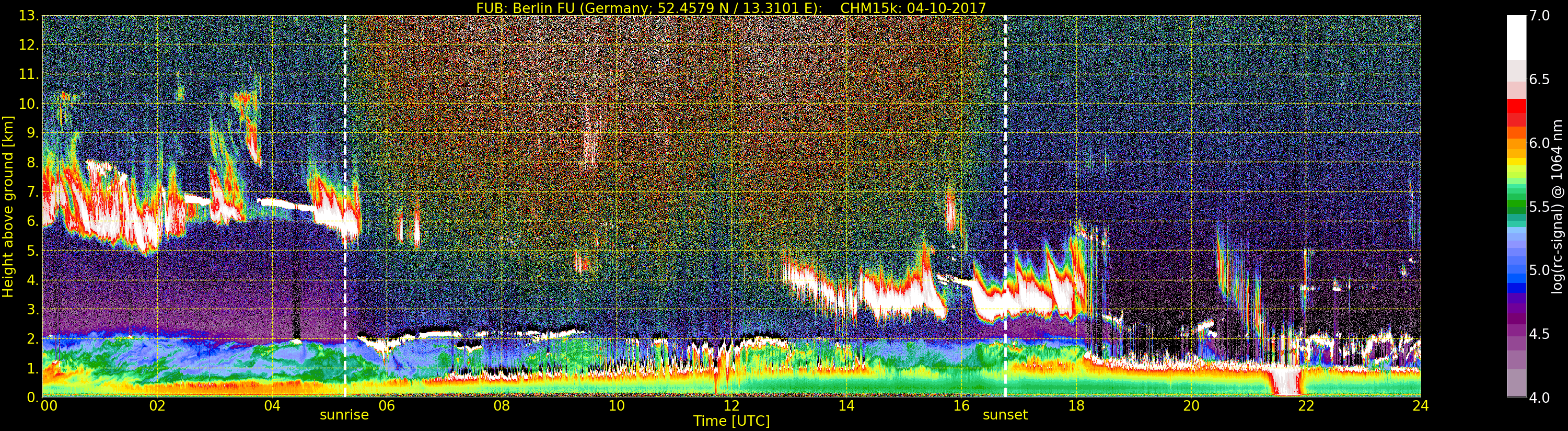1568x431 pixels.
Task: Click the '10' time axis tick label
Action: click(617, 405)
